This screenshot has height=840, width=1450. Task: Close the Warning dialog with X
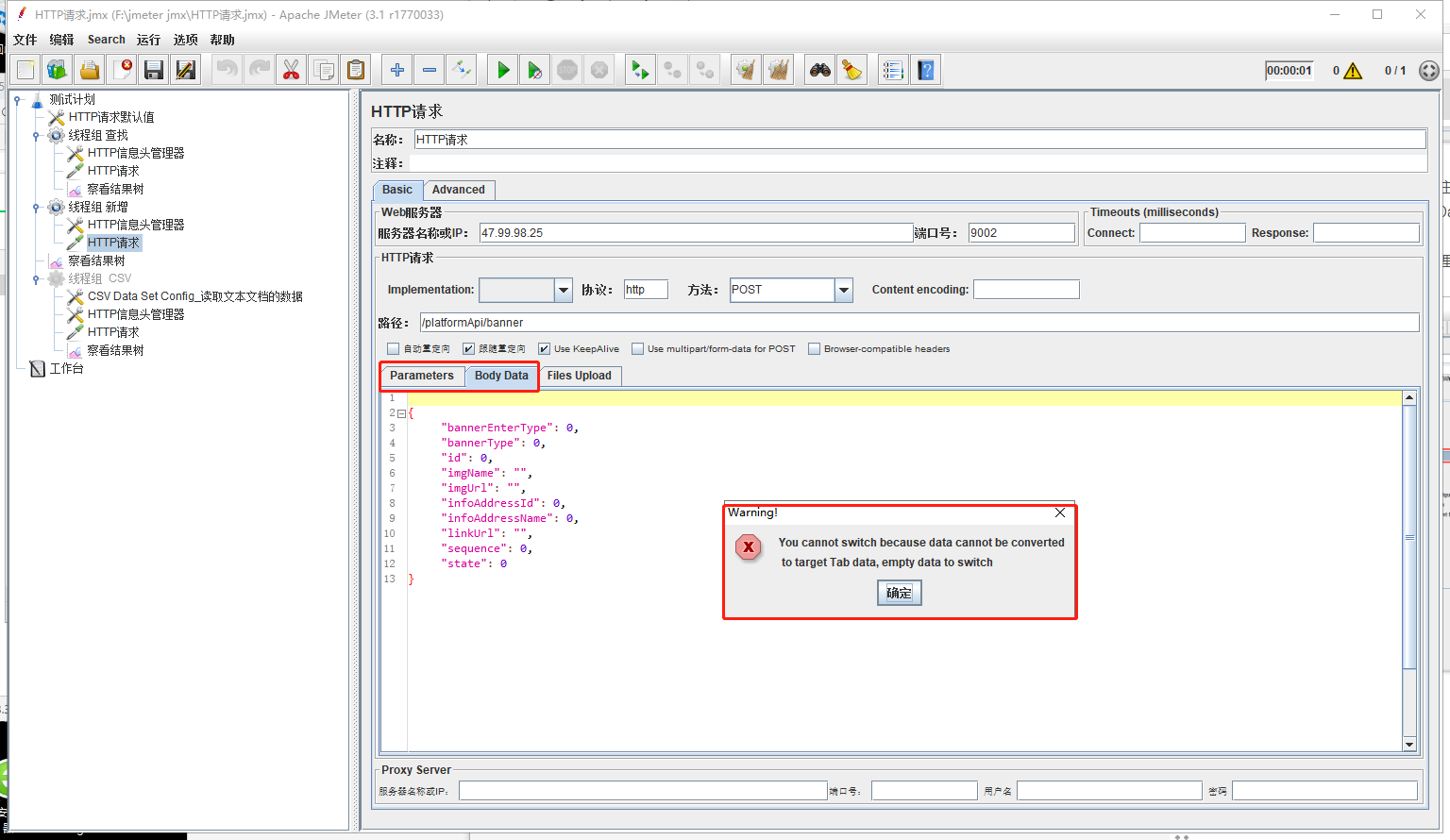(x=1060, y=512)
